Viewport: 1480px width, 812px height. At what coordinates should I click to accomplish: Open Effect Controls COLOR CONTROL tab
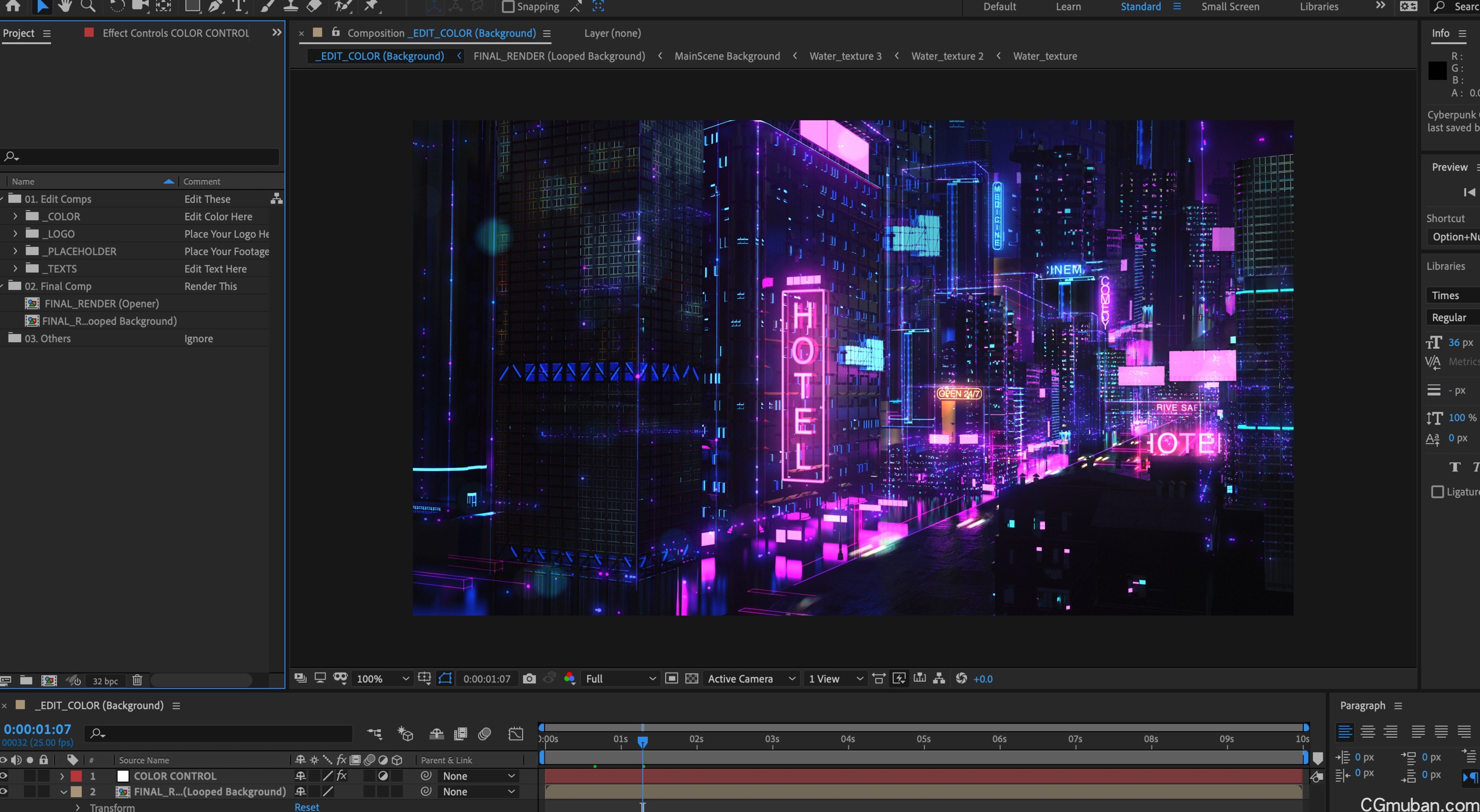[x=175, y=33]
